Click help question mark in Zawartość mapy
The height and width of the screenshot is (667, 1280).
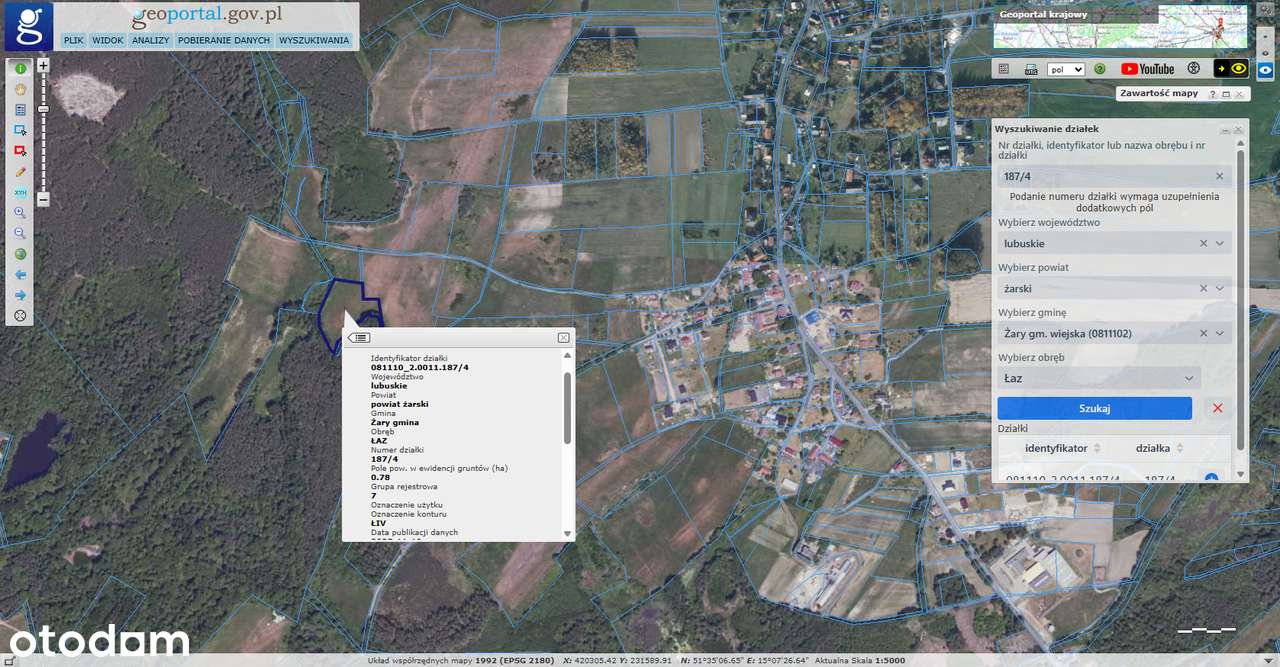[1213, 94]
